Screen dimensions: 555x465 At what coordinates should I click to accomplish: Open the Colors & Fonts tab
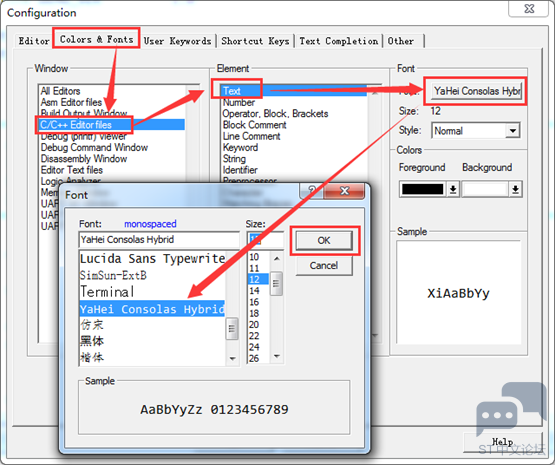(96, 39)
